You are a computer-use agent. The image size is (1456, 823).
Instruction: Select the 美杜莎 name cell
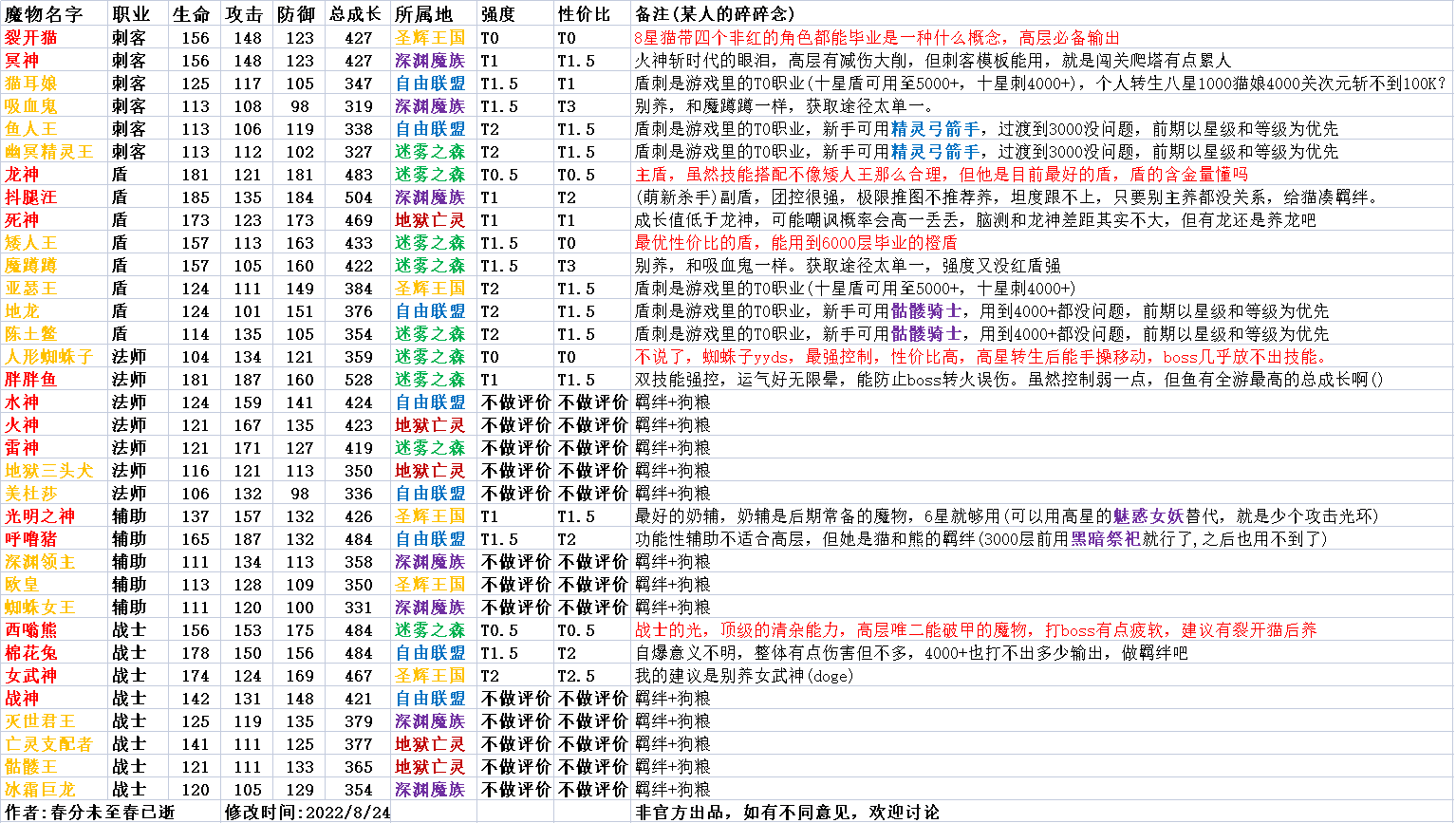pos(31,494)
